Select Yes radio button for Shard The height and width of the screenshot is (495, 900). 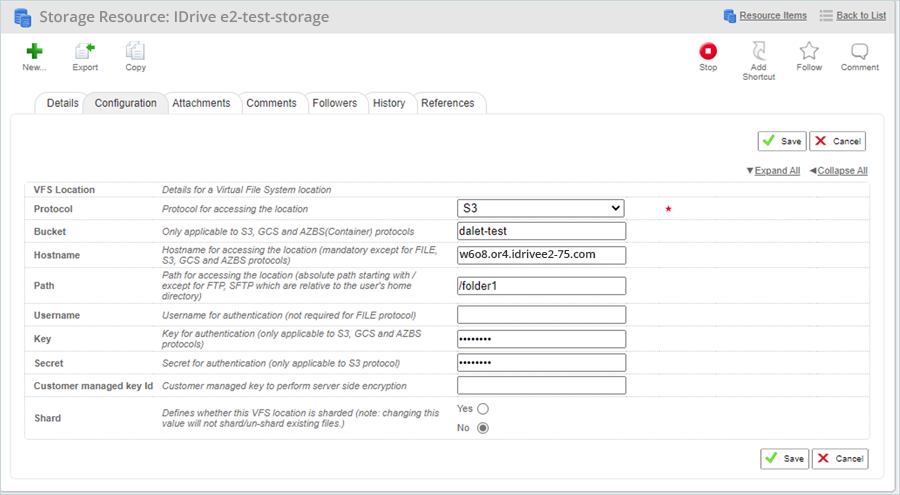point(483,409)
